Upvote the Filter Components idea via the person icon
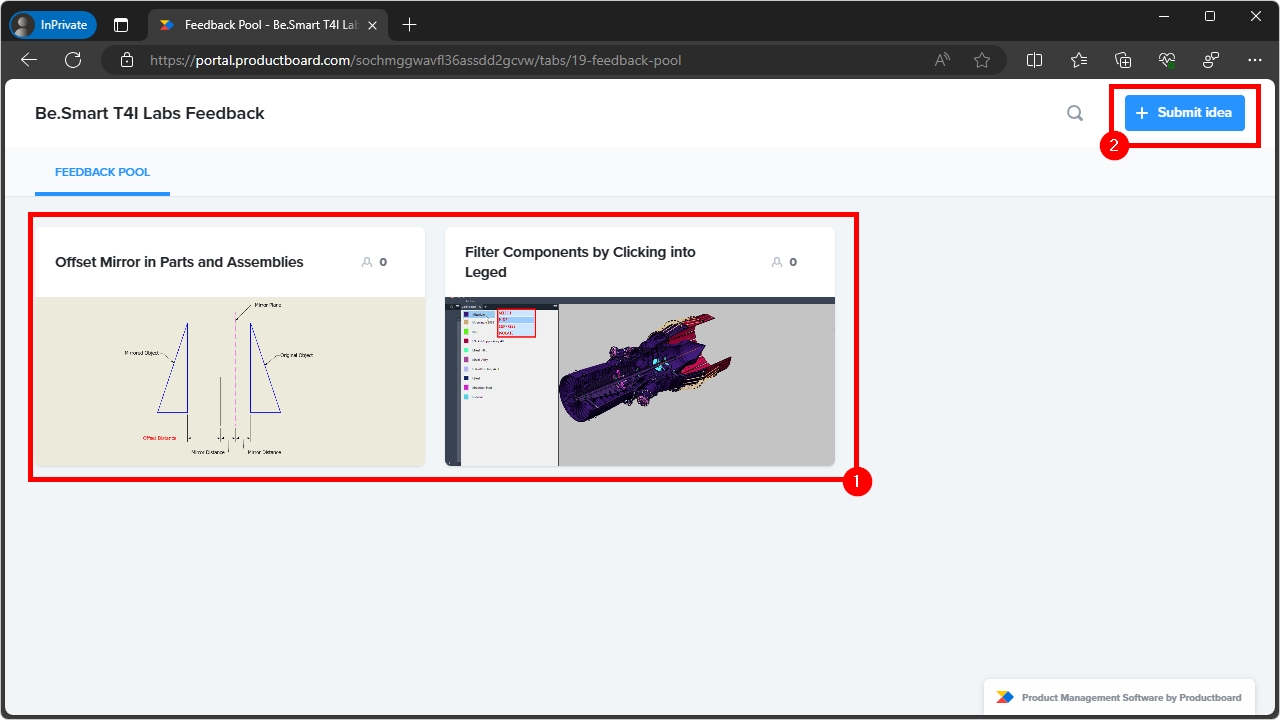The width and height of the screenshot is (1280, 720). point(777,262)
